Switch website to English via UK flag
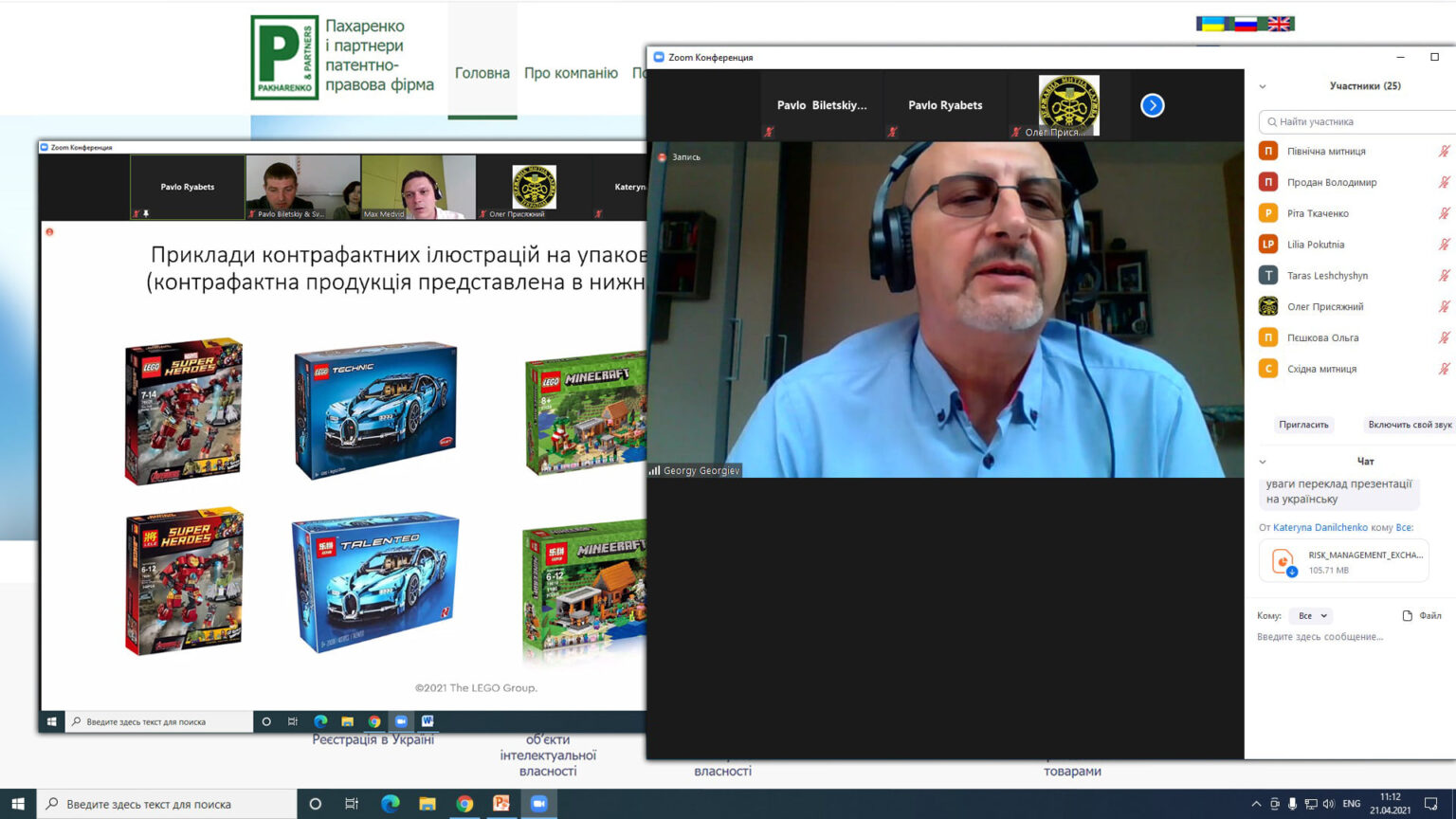This screenshot has height=819, width=1456. tap(1280, 24)
